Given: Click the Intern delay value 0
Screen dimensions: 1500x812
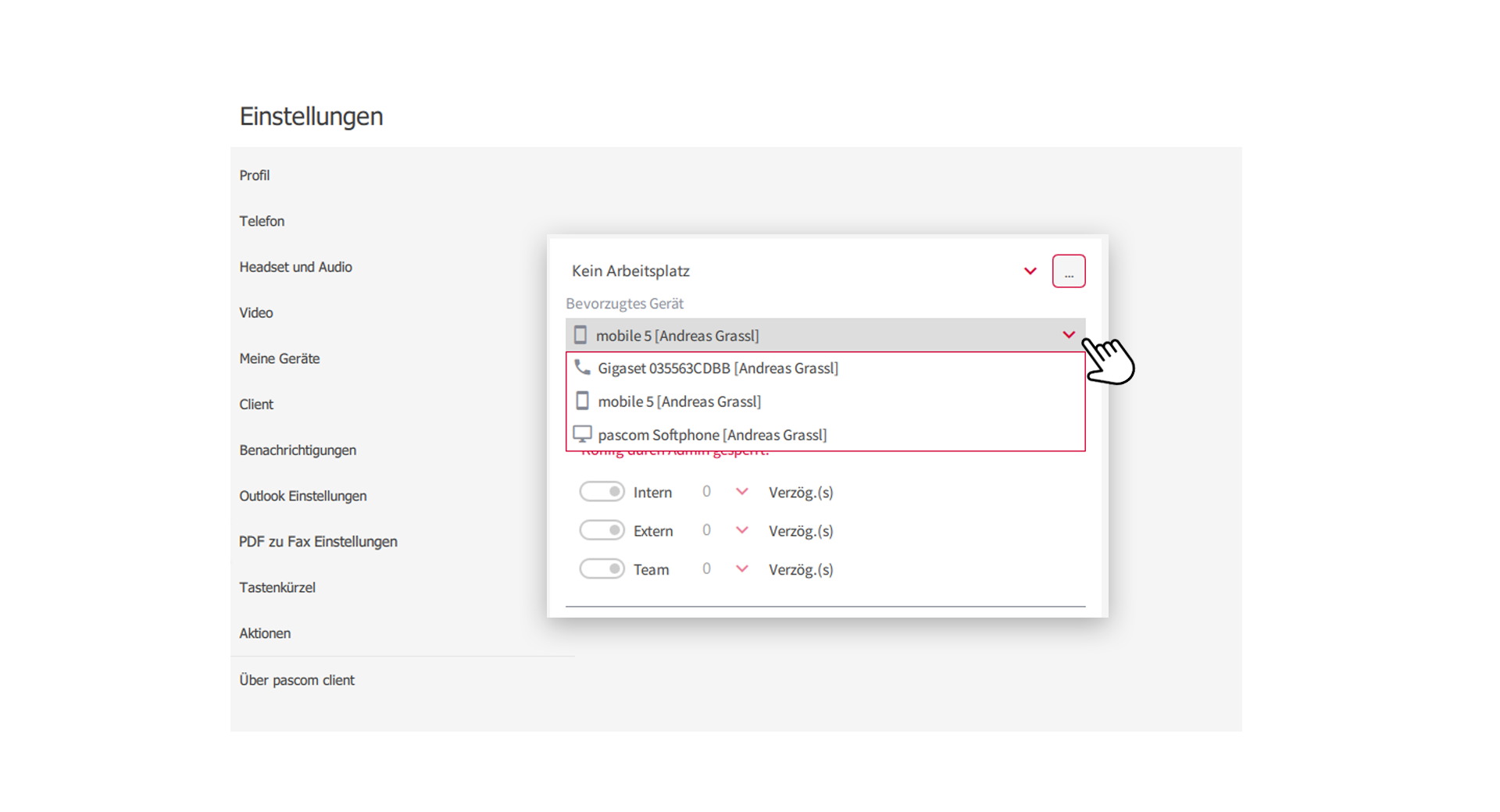Looking at the screenshot, I should (x=706, y=491).
